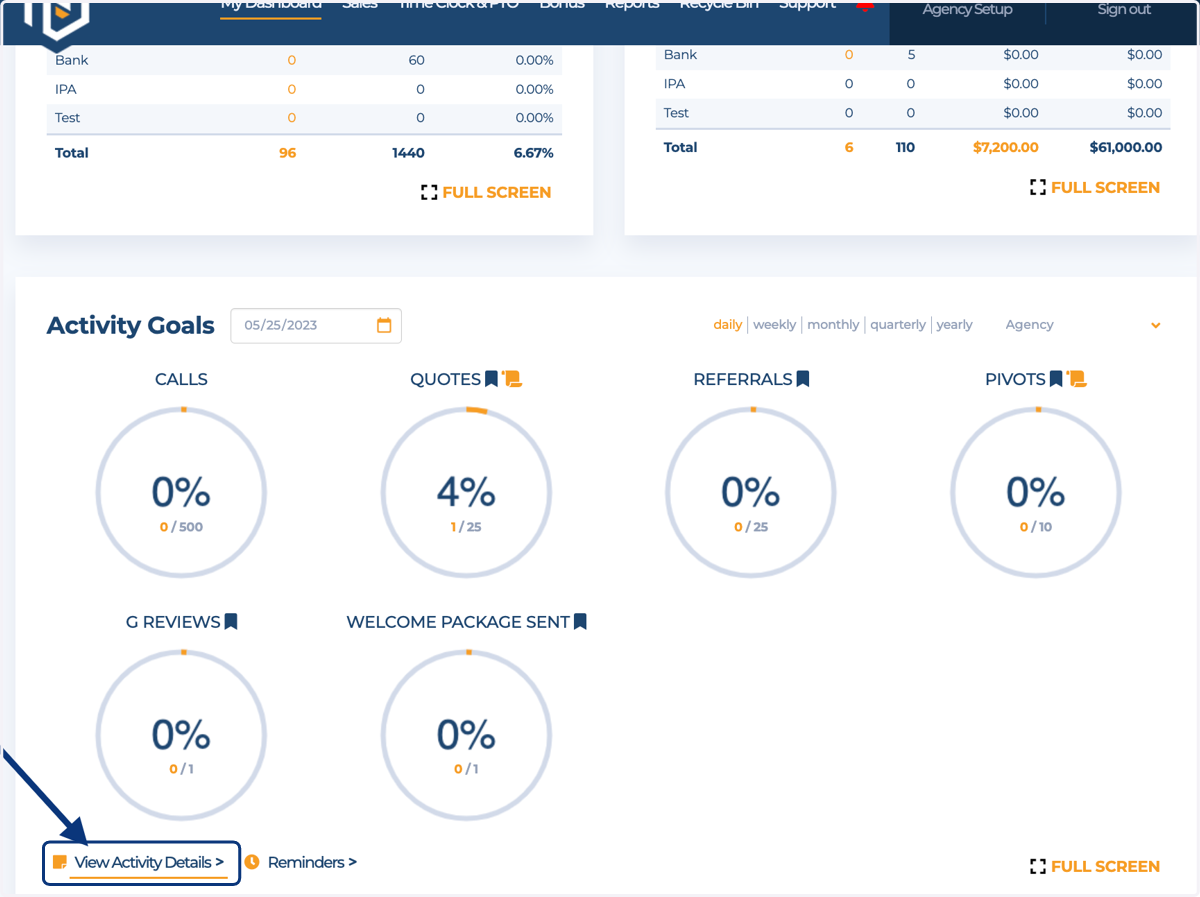Click the value 60 in left Bank row

(x=416, y=60)
